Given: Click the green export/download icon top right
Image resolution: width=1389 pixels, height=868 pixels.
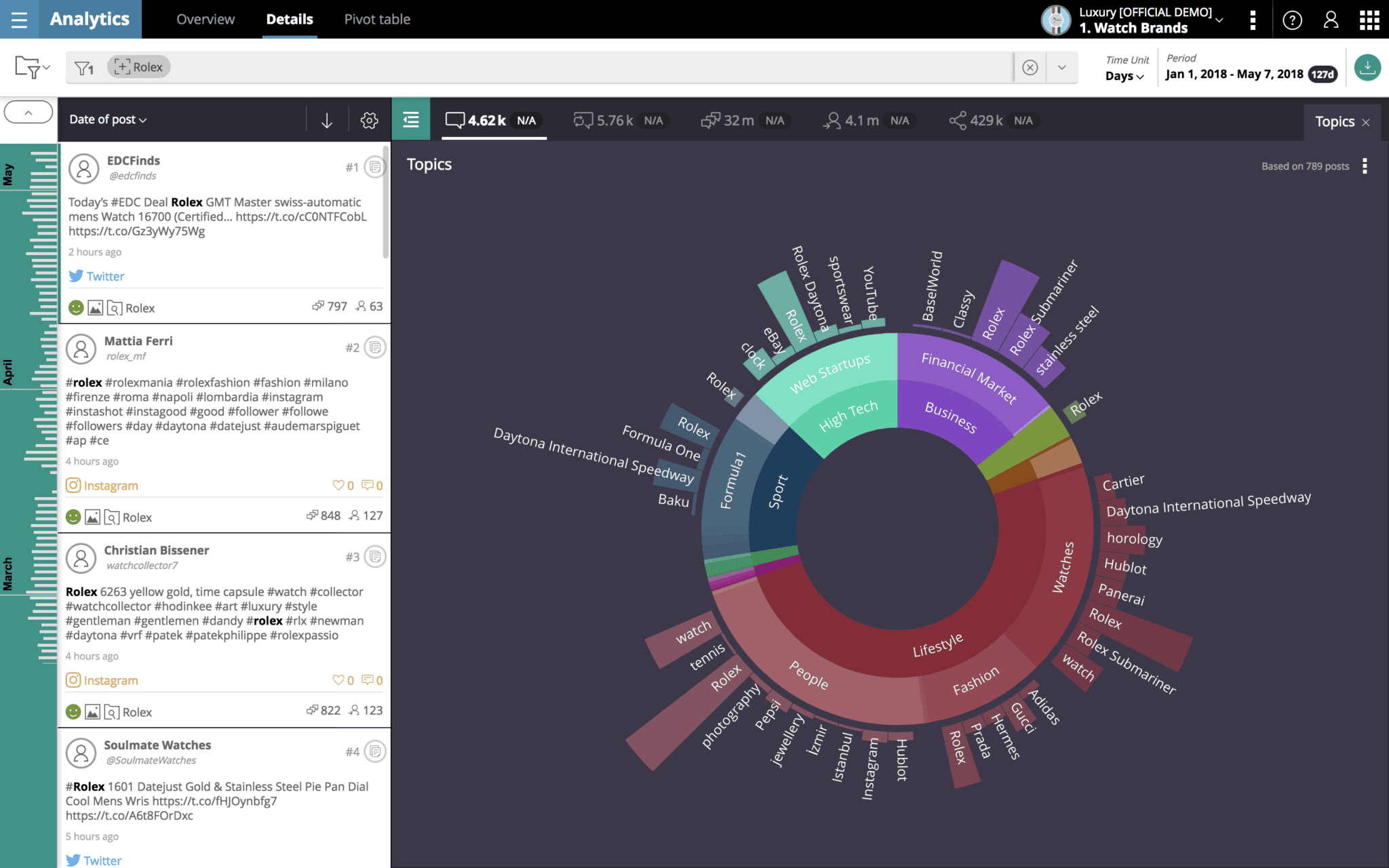Looking at the screenshot, I should click(x=1368, y=67).
